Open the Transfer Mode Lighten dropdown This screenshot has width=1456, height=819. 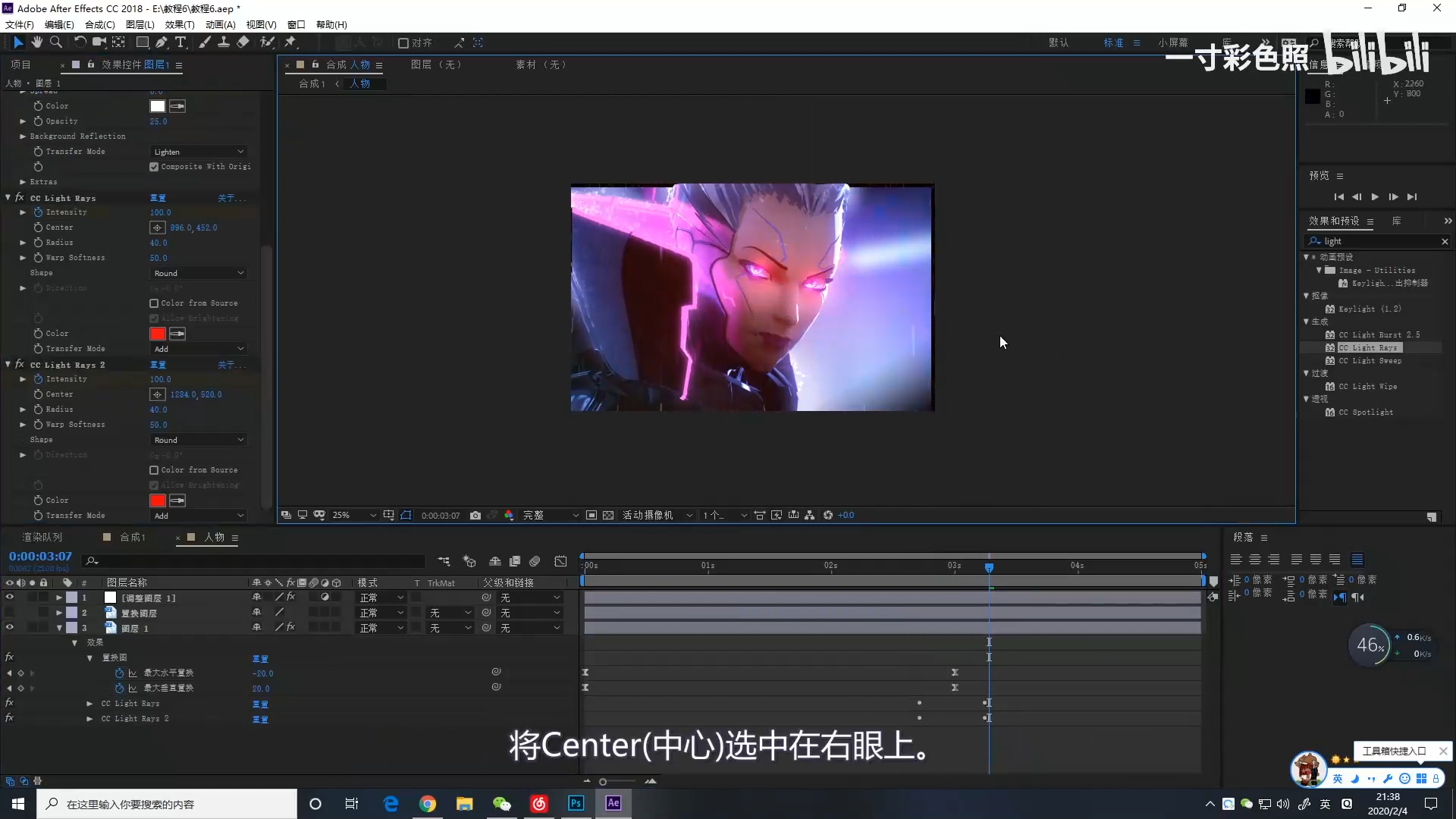[199, 152]
